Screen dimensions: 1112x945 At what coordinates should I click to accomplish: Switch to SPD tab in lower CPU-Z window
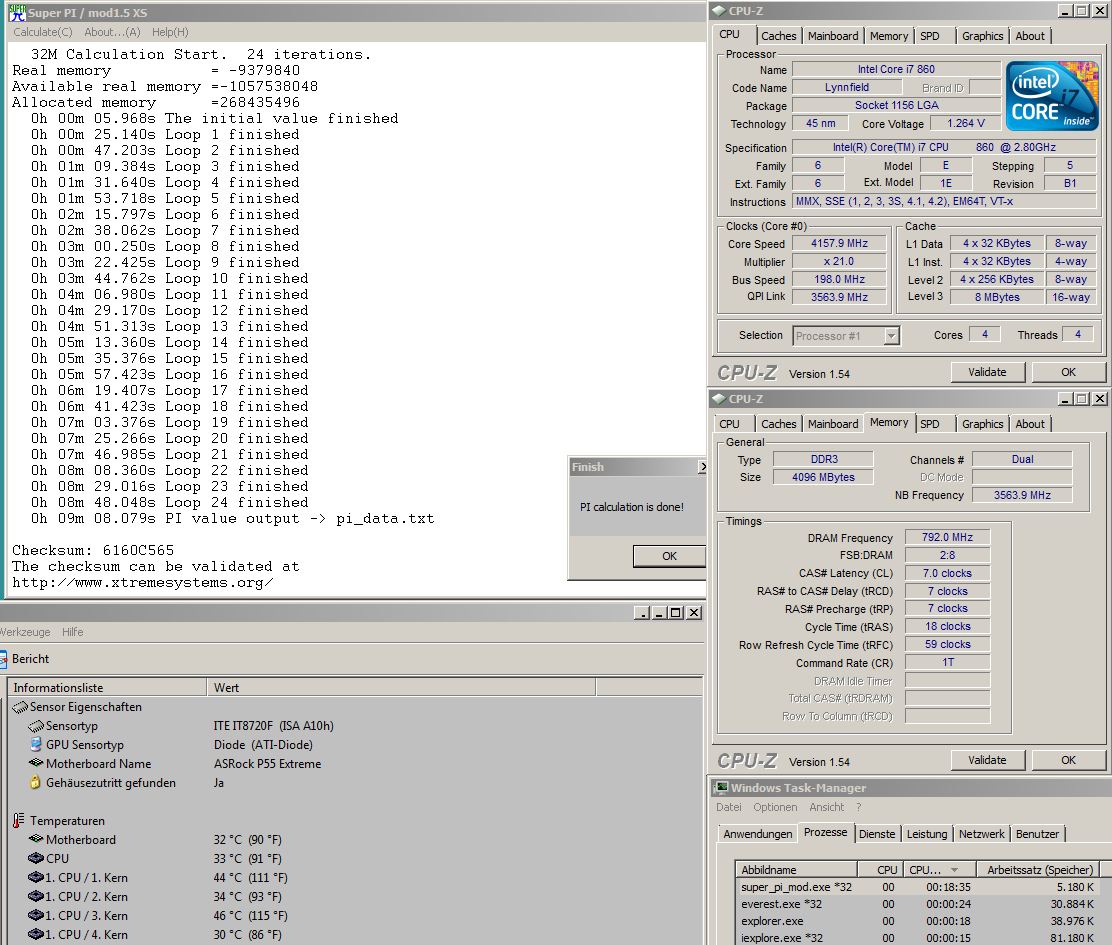(930, 424)
